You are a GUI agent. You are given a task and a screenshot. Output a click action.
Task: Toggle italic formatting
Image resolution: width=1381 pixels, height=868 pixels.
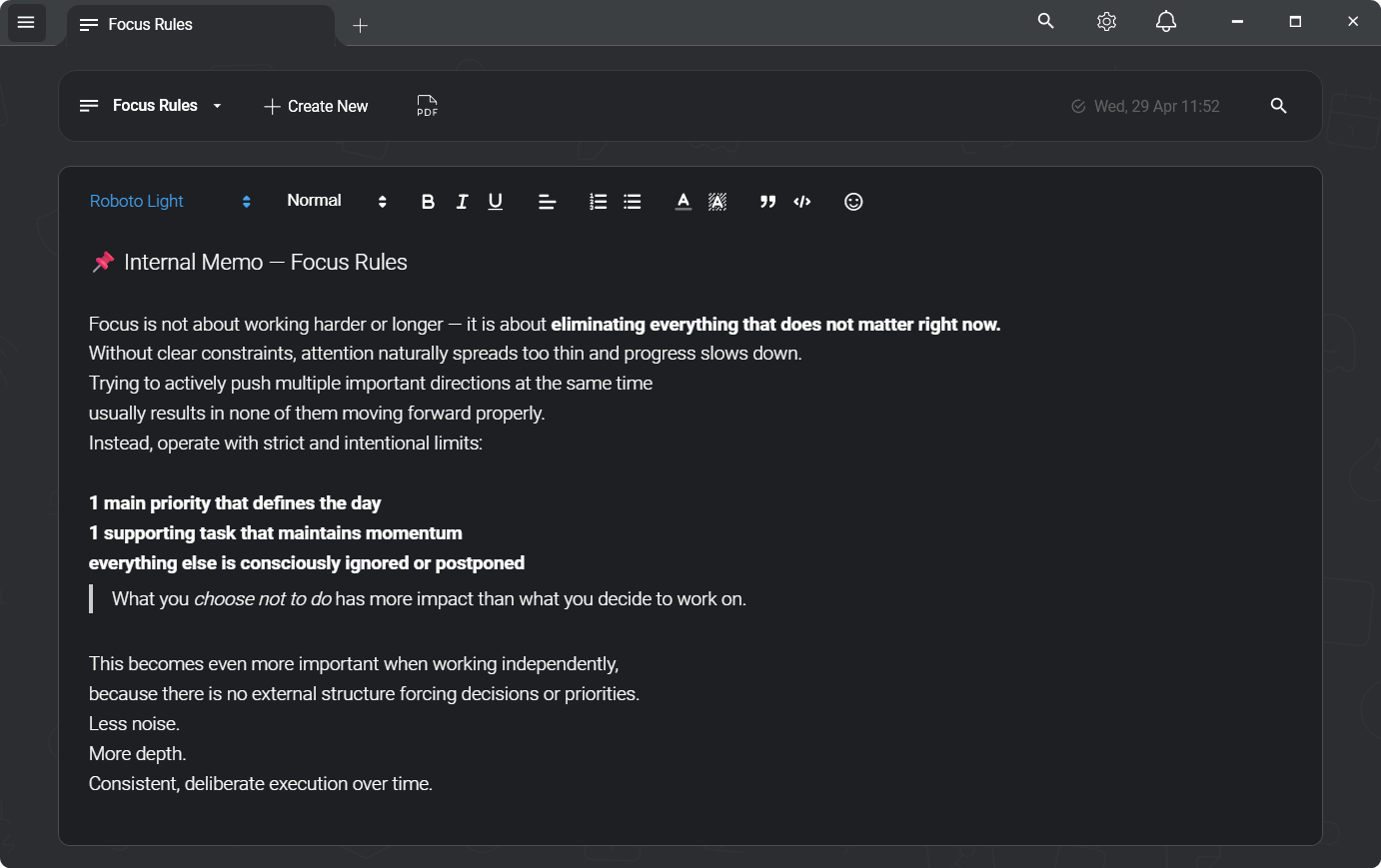pyautogui.click(x=462, y=202)
